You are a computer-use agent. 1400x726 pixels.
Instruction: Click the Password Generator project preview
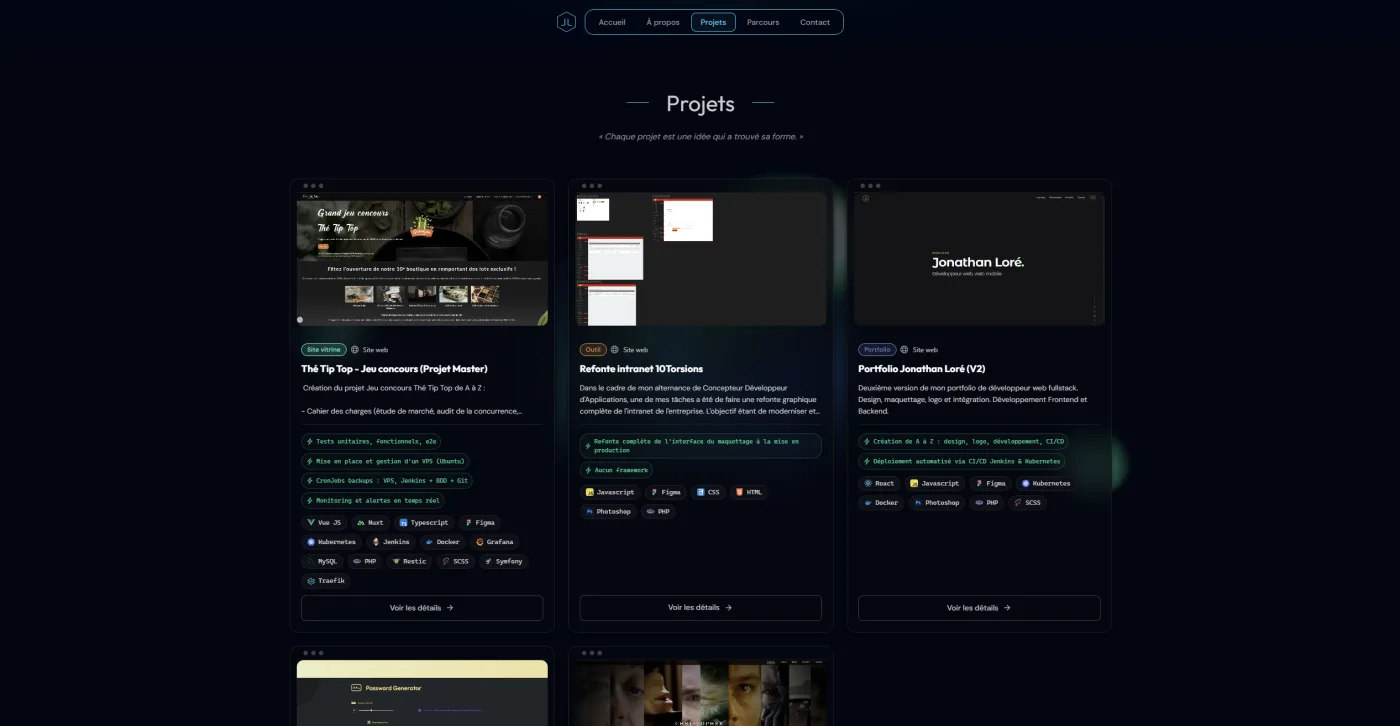tap(422, 692)
